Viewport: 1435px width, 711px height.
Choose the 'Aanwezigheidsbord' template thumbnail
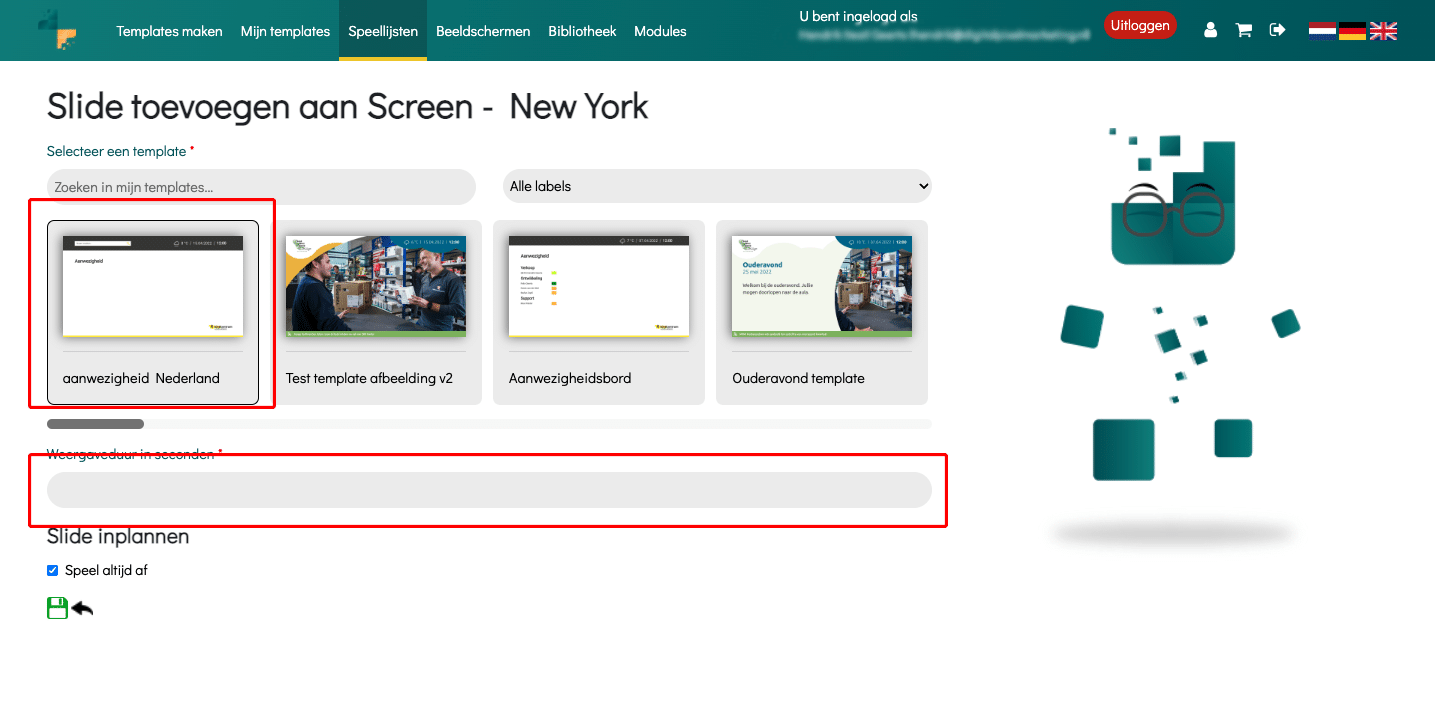(x=599, y=313)
